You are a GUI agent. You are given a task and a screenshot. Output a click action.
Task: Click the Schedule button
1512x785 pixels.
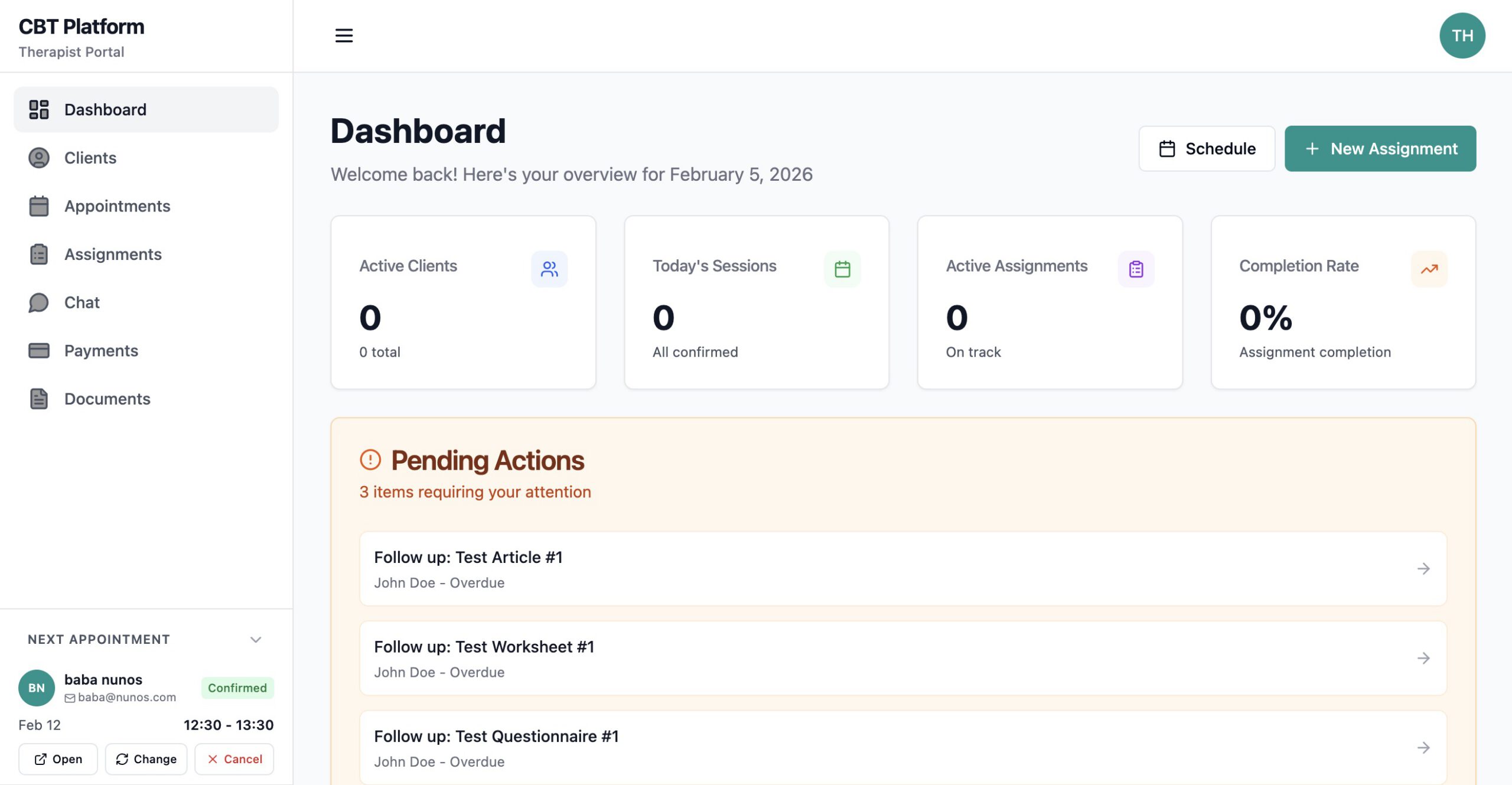(x=1207, y=149)
